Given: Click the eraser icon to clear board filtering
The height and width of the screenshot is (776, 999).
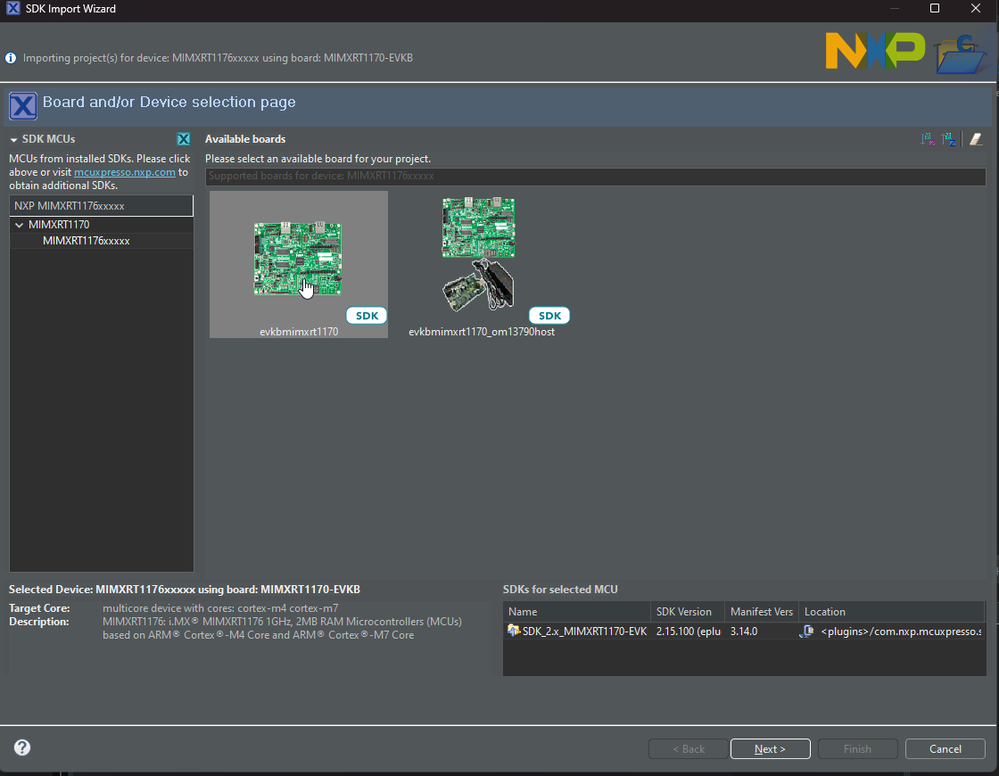Looking at the screenshot, I should pos(975,138).
